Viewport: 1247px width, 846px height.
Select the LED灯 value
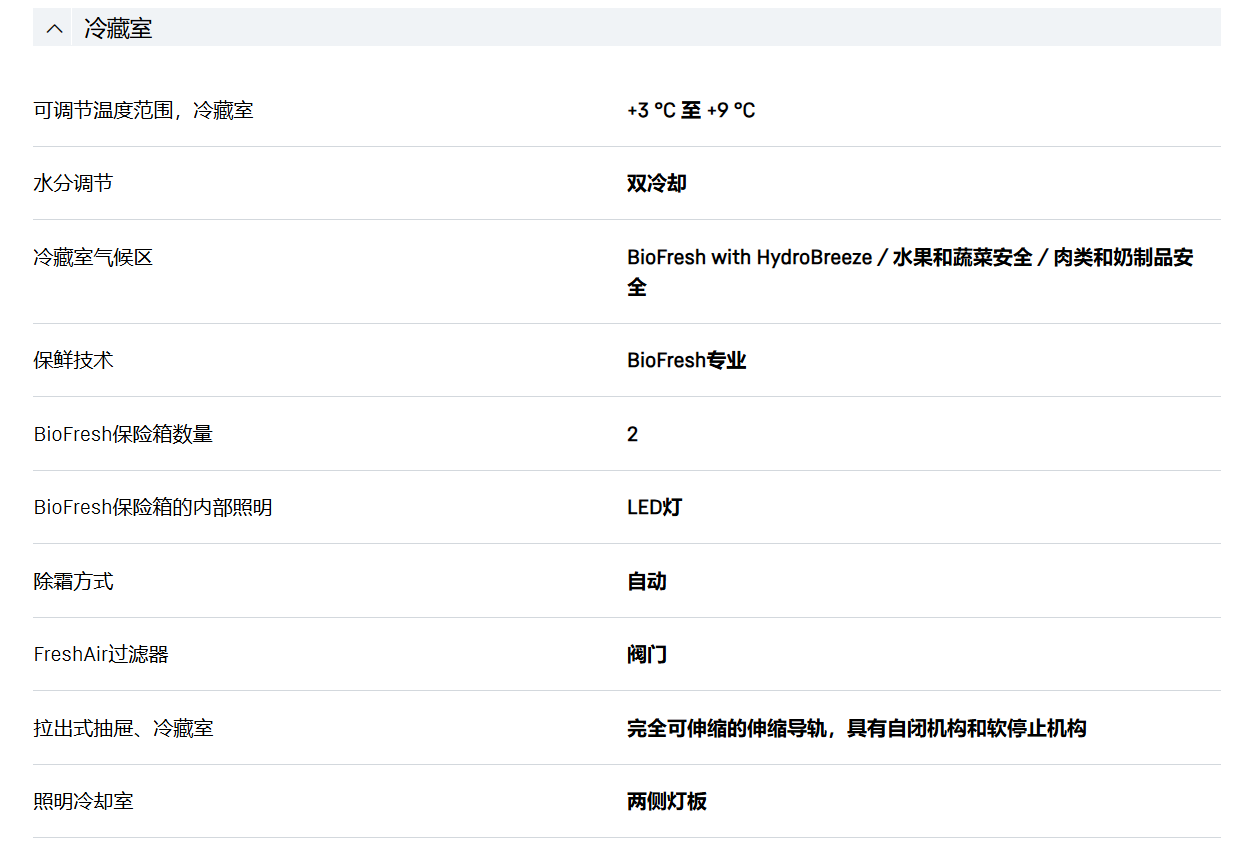click(654, 507)
